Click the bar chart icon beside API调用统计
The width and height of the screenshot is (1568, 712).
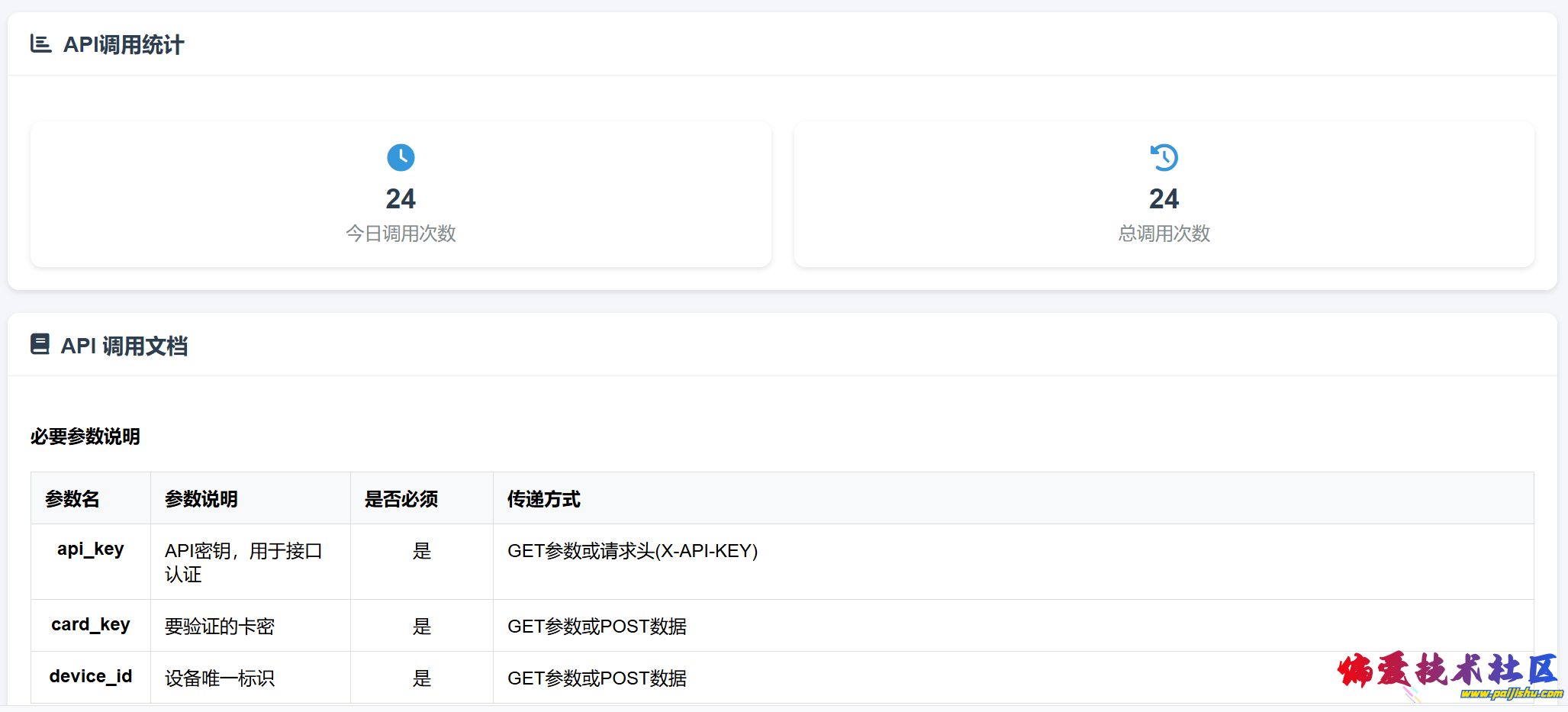click(x=40, y=44)
